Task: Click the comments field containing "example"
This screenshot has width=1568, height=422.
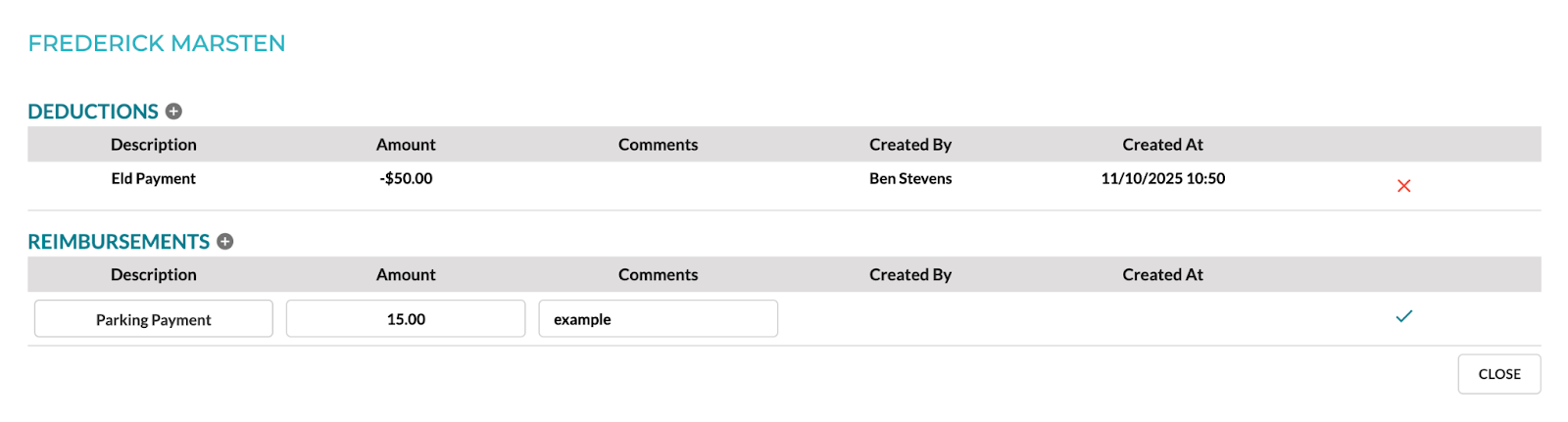Action: click(659, 319)
